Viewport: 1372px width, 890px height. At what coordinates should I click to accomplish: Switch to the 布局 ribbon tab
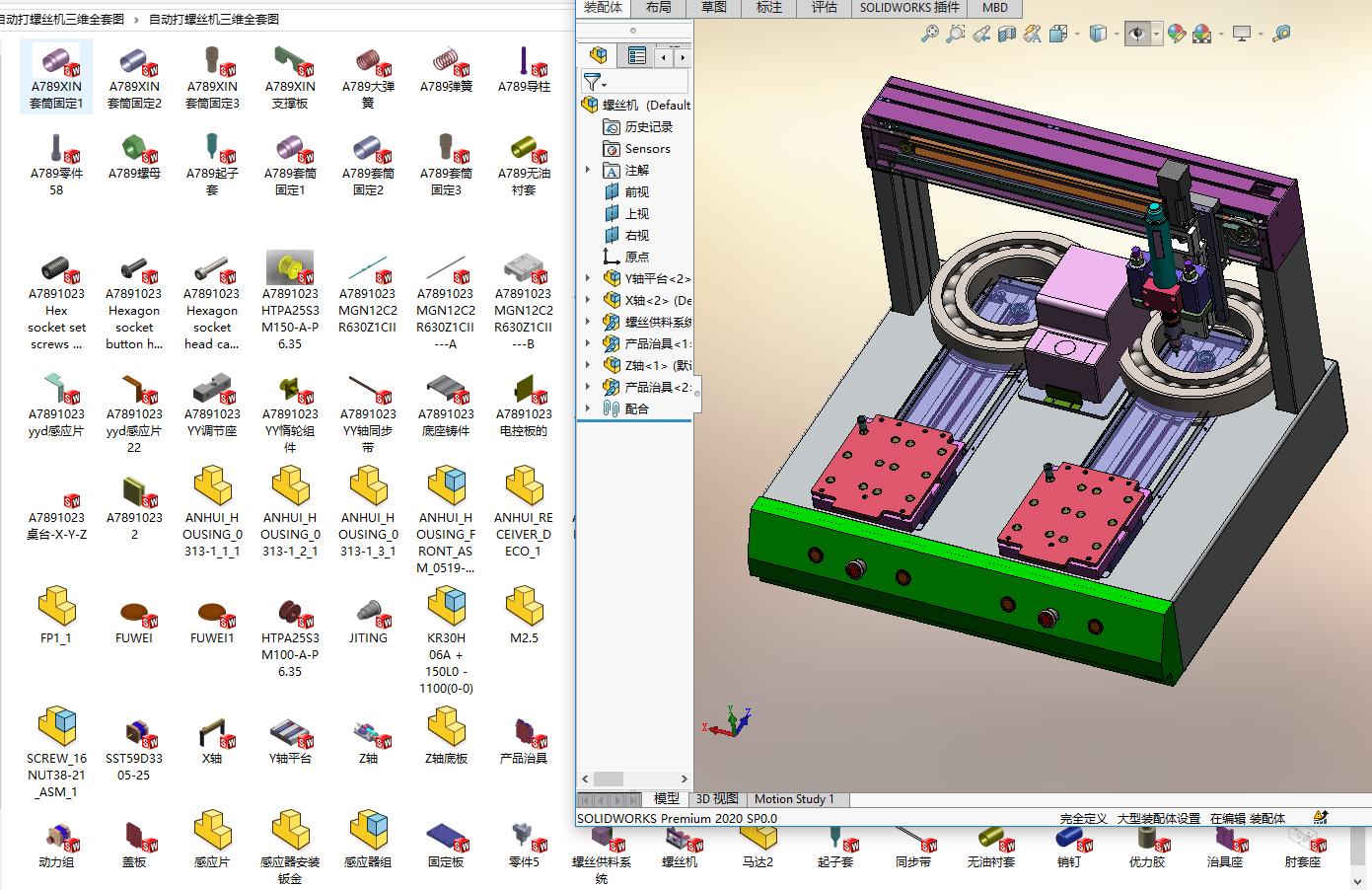[x=659, y=8]
